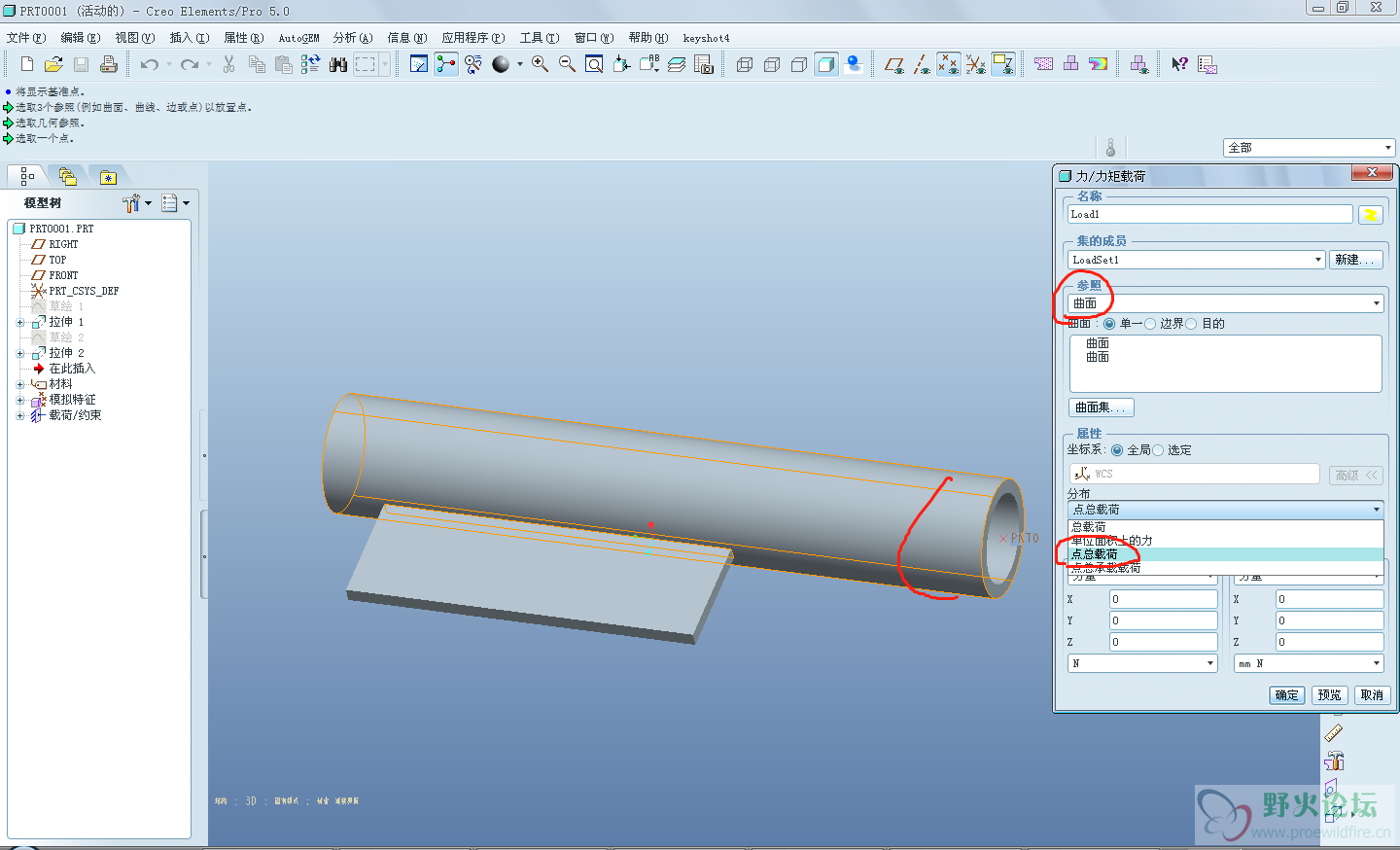Expand the 载荷/约束 tree node
The width and height of the screenshot is (1400, 850).
(20, 415)
